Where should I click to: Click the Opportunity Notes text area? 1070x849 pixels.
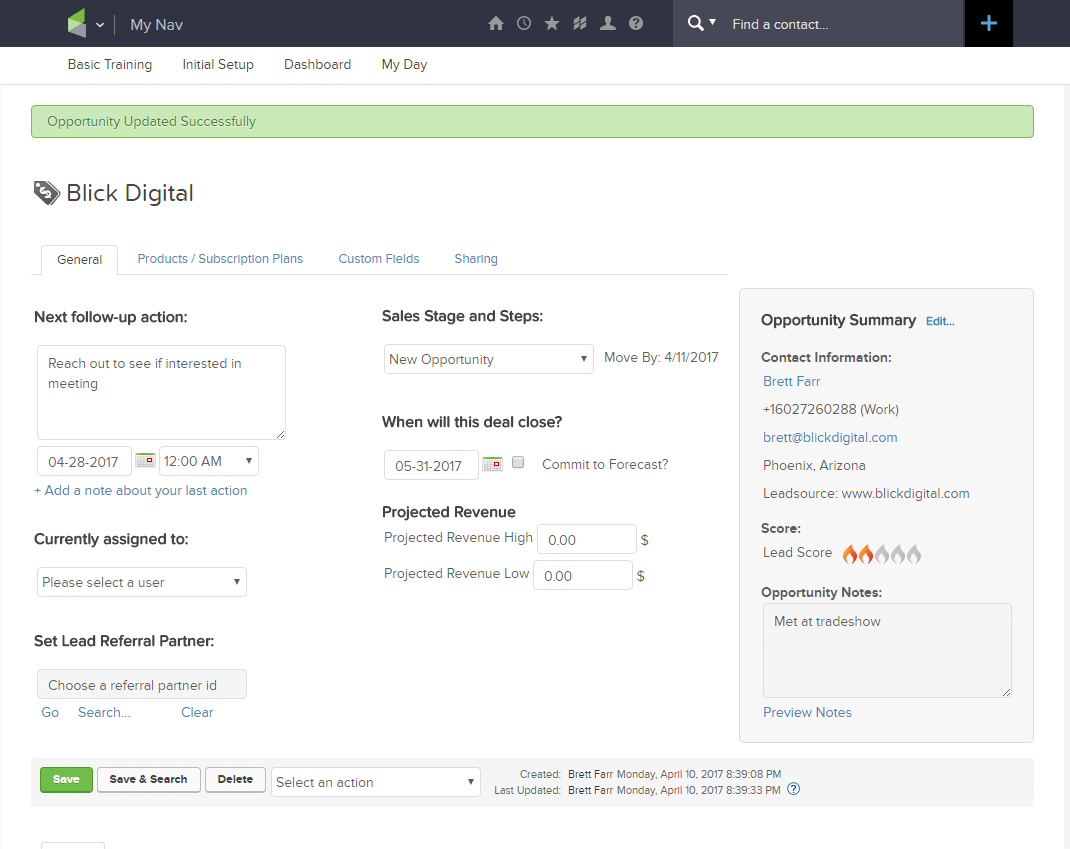tap(887, 650)
